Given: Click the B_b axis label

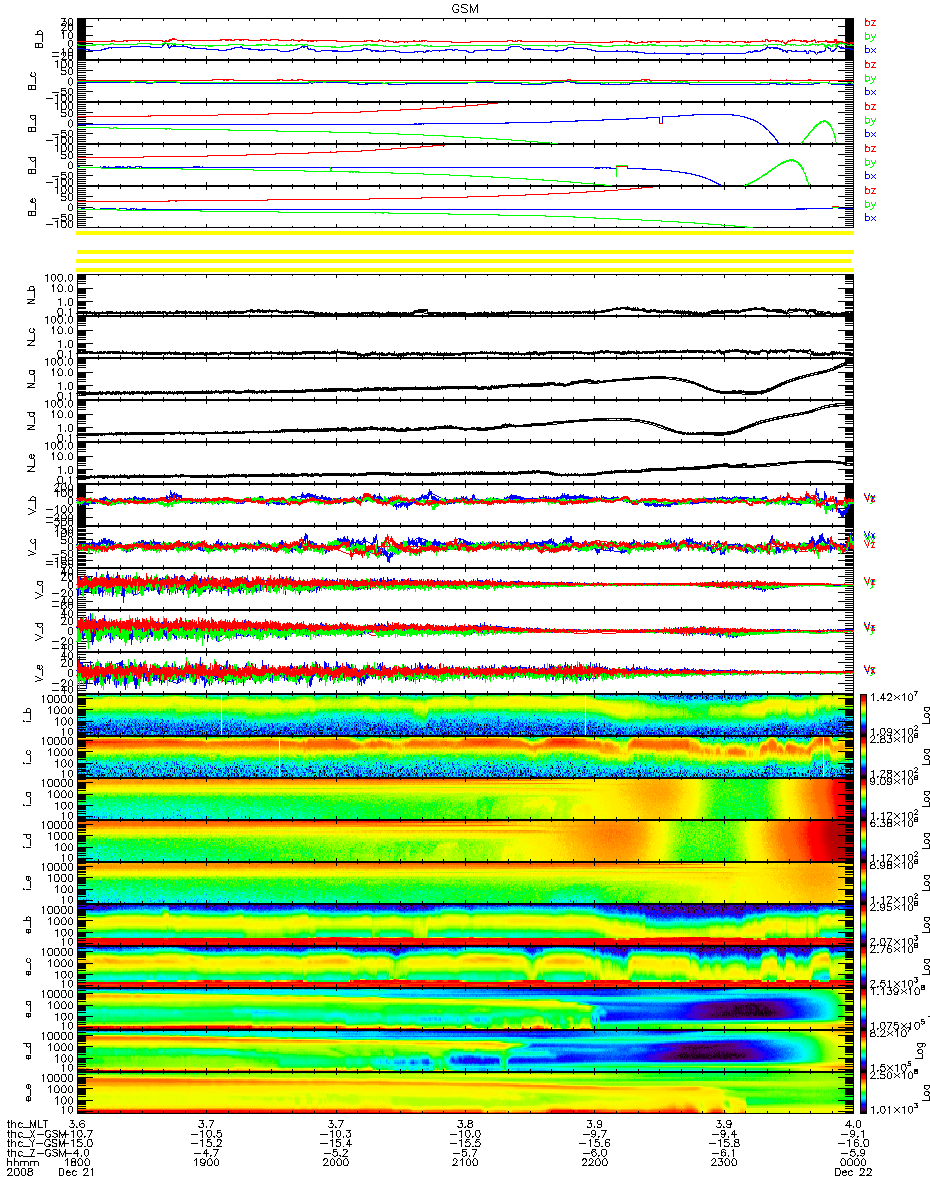Looking at the screenshot, I should (37, 40).
